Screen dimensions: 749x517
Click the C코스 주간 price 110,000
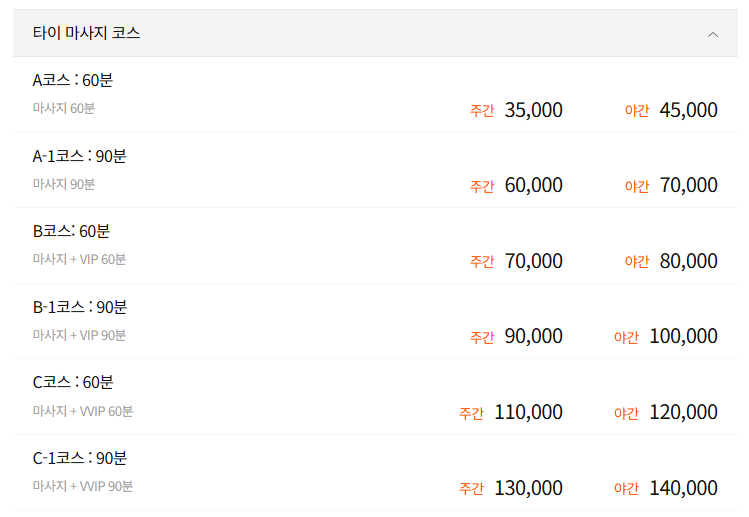528,412
